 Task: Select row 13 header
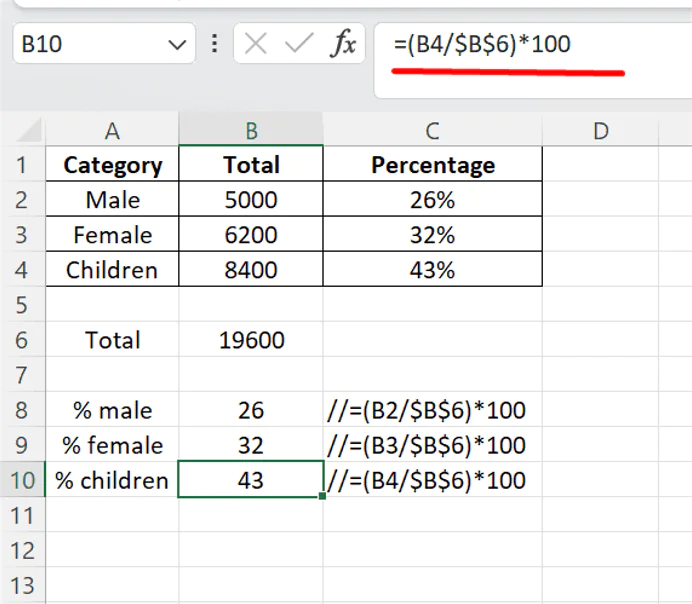tap(24, 585)
